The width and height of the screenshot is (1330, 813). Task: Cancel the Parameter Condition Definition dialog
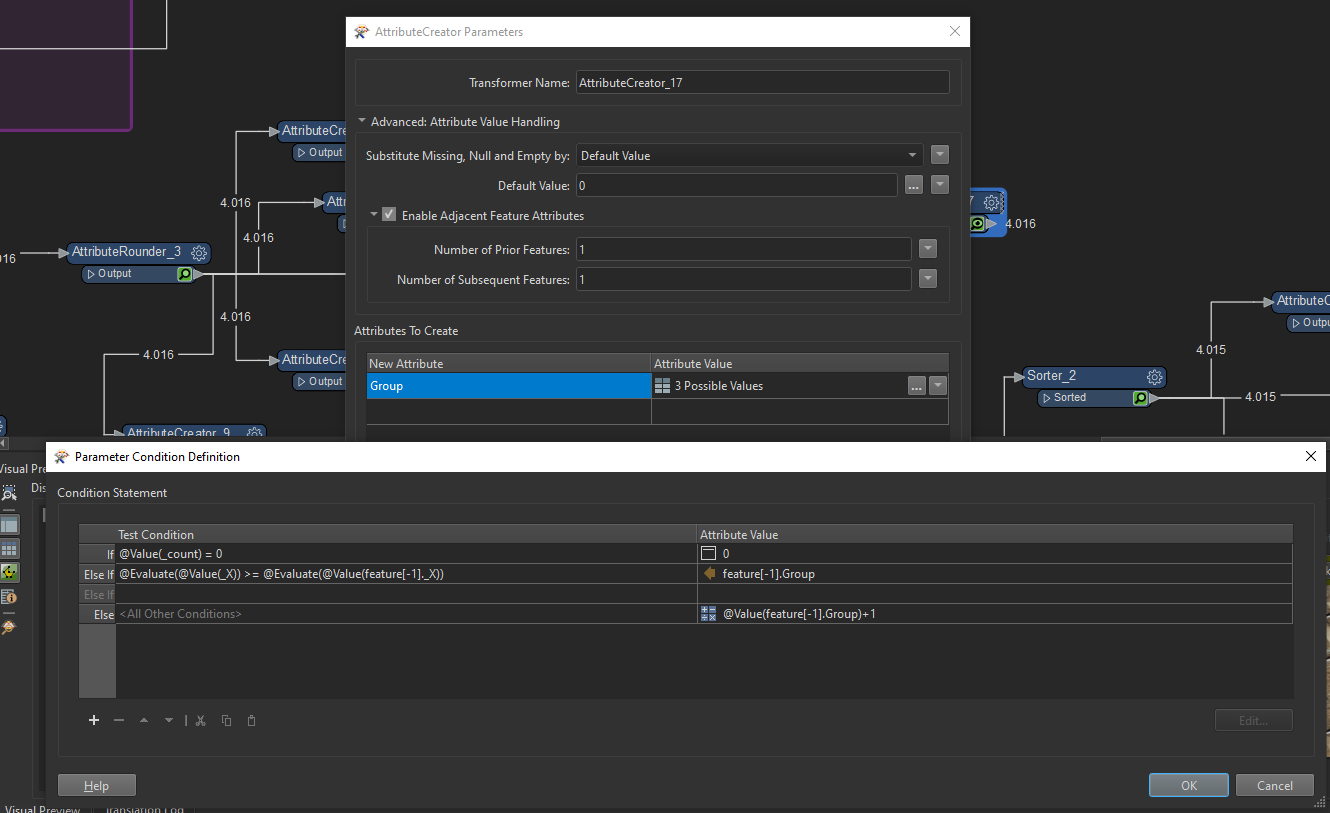point(1275,785)
